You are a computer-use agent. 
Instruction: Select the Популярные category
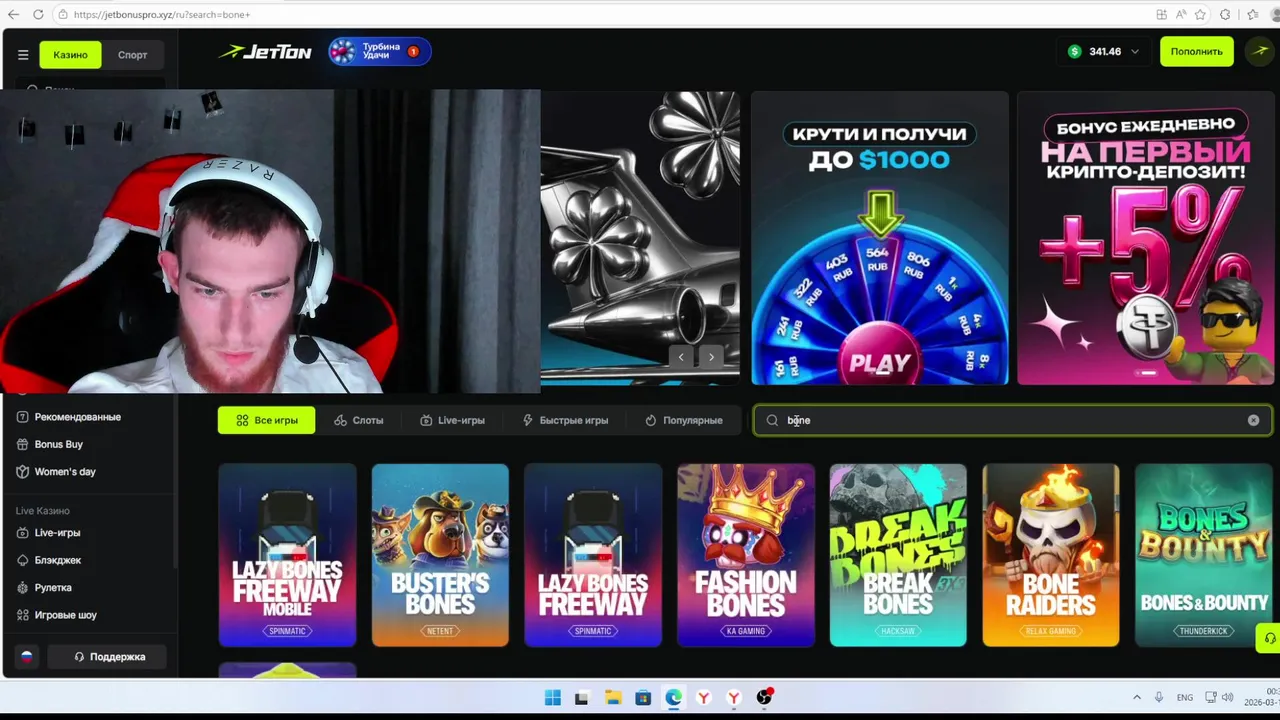[x=684, y=420]
